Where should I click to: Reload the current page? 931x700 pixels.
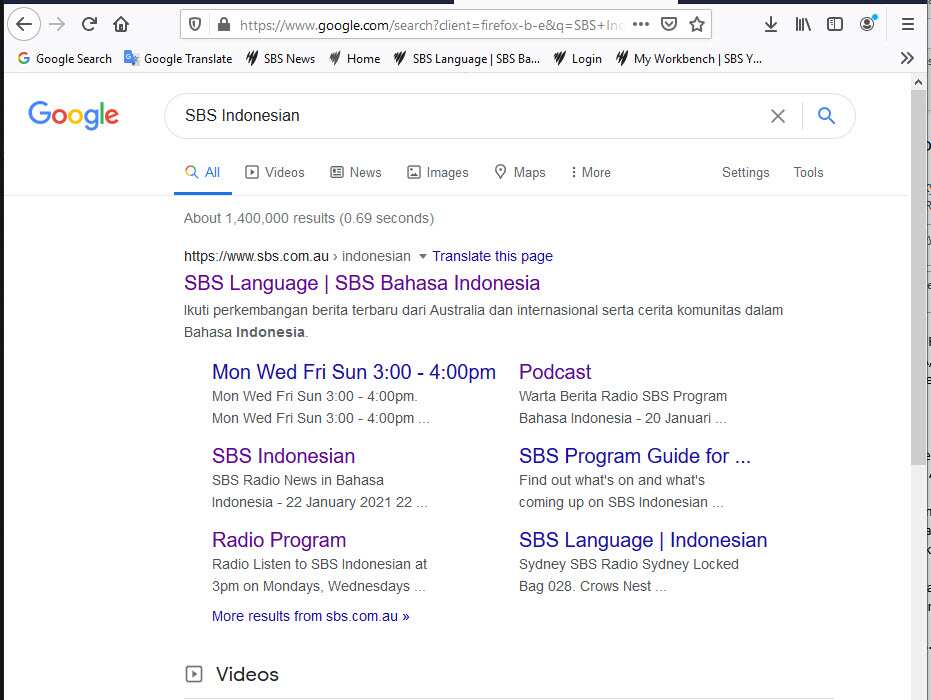point(89,24)
